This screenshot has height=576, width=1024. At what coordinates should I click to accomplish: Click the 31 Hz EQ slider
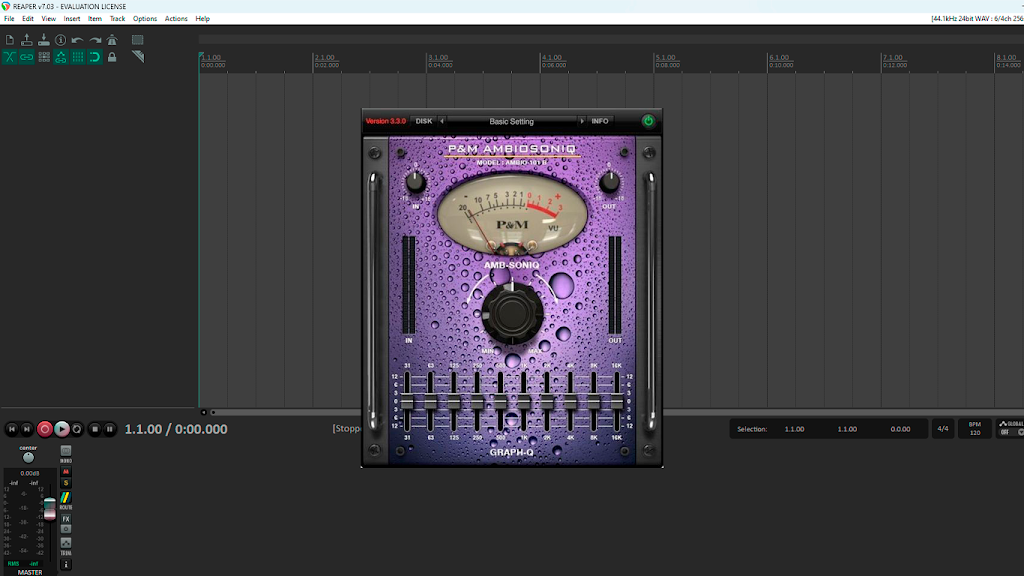coord(407,402)
